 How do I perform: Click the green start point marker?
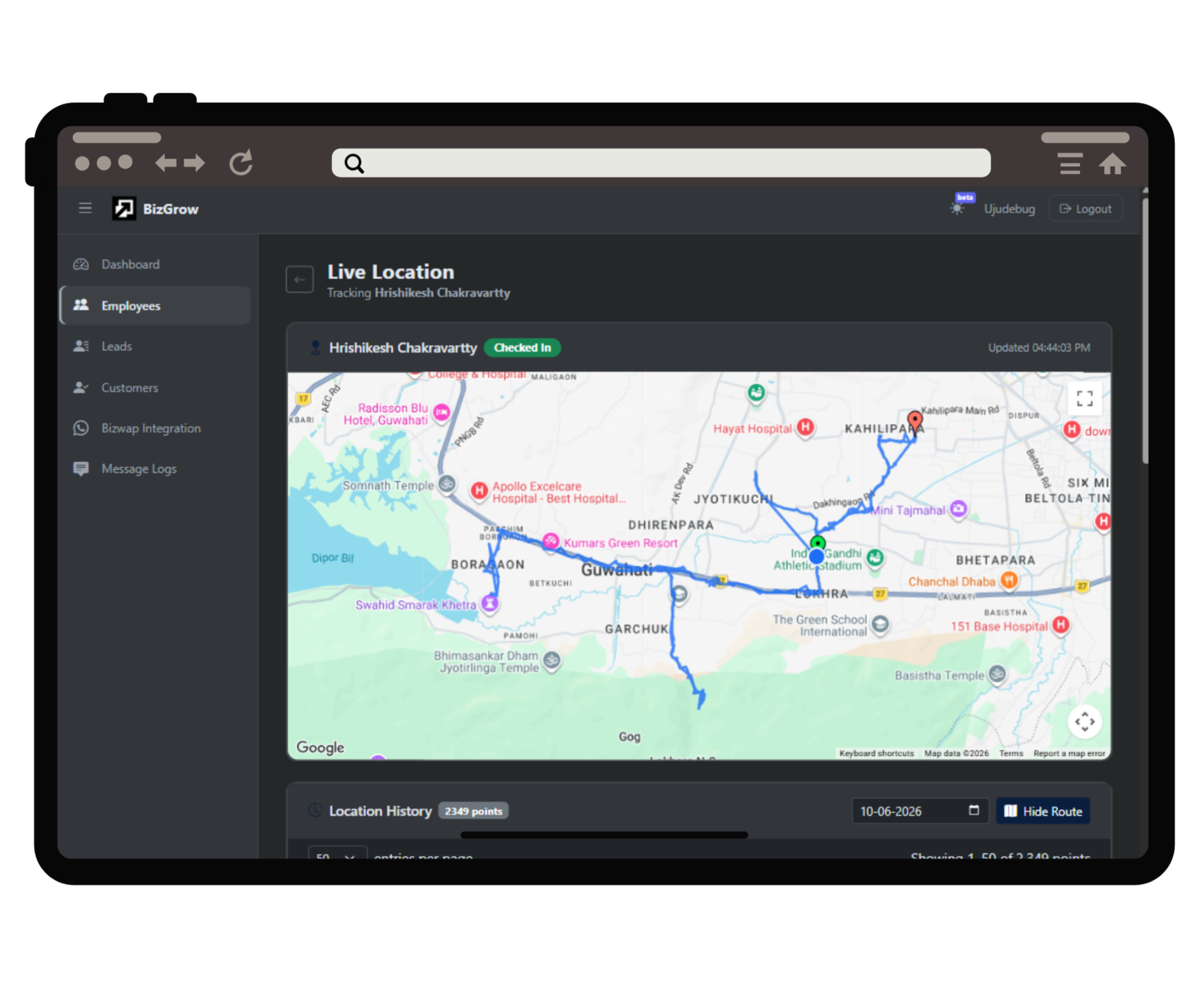[x=817, y=543]
